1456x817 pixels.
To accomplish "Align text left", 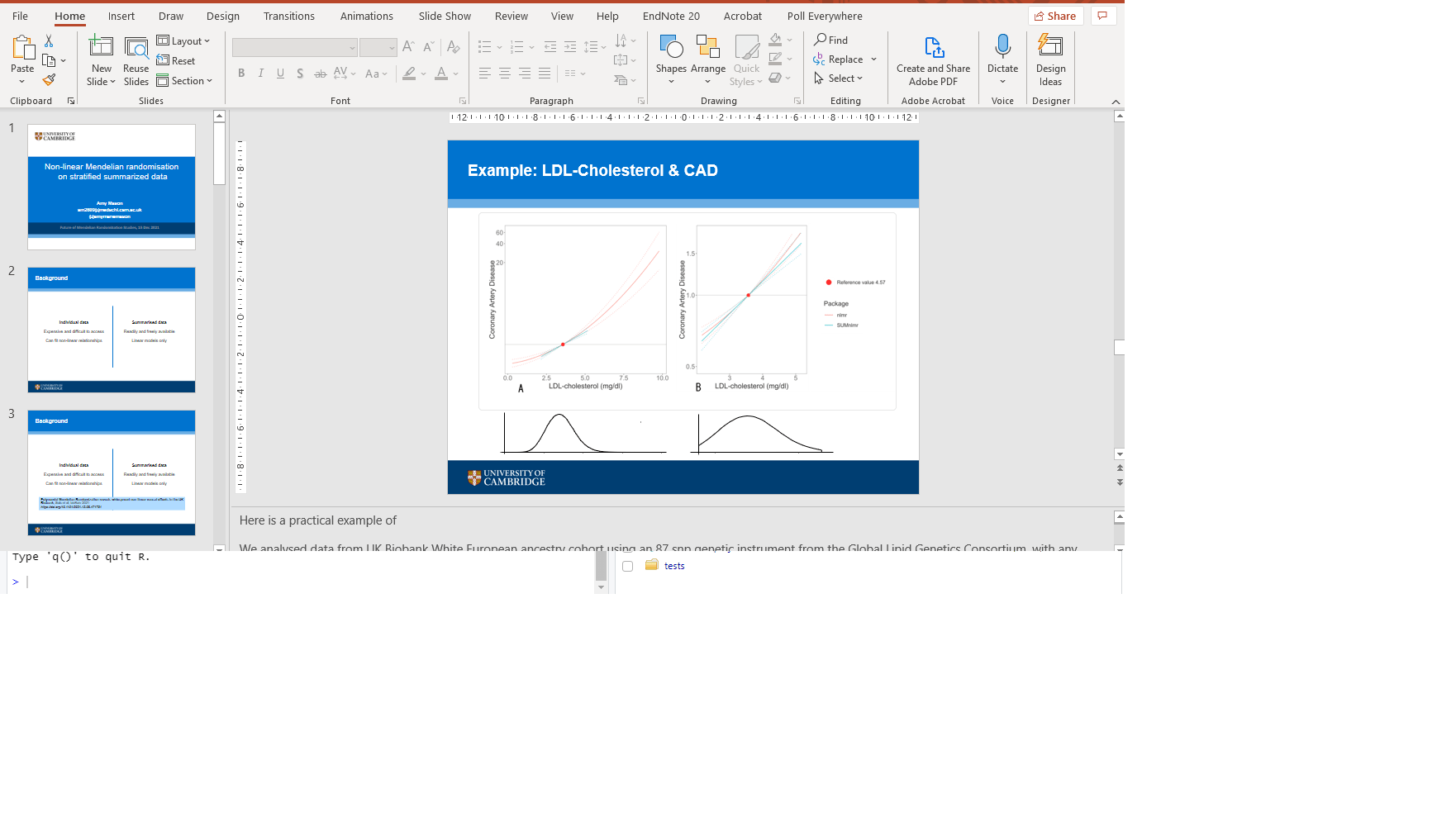I will coord(485,74).
